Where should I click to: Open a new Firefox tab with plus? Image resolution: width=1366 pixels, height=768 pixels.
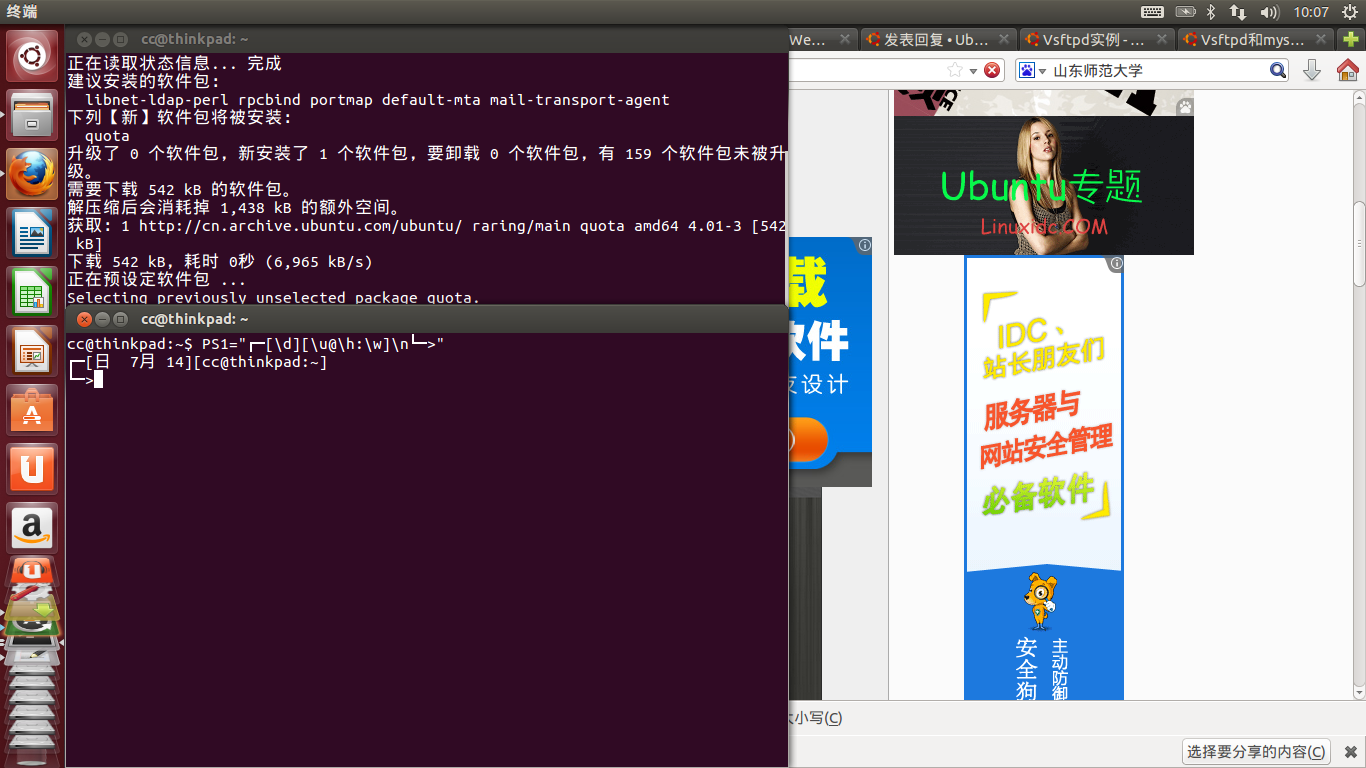tap(1351, 40)
